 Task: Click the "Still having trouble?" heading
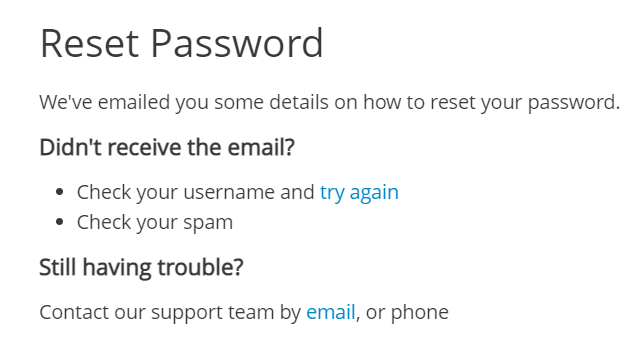coord(141,267)
